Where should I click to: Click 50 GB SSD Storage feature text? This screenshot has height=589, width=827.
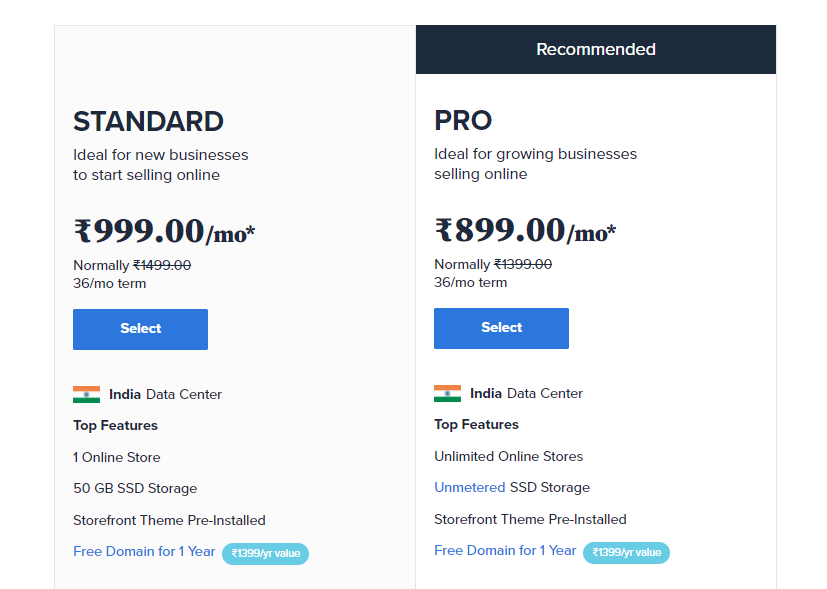(135, 488)
